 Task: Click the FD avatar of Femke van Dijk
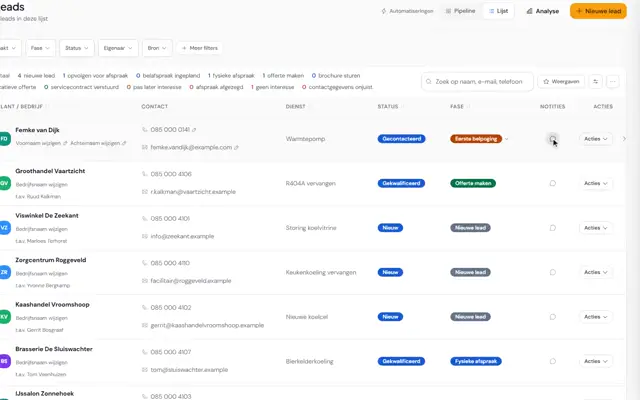pos(4,139)
